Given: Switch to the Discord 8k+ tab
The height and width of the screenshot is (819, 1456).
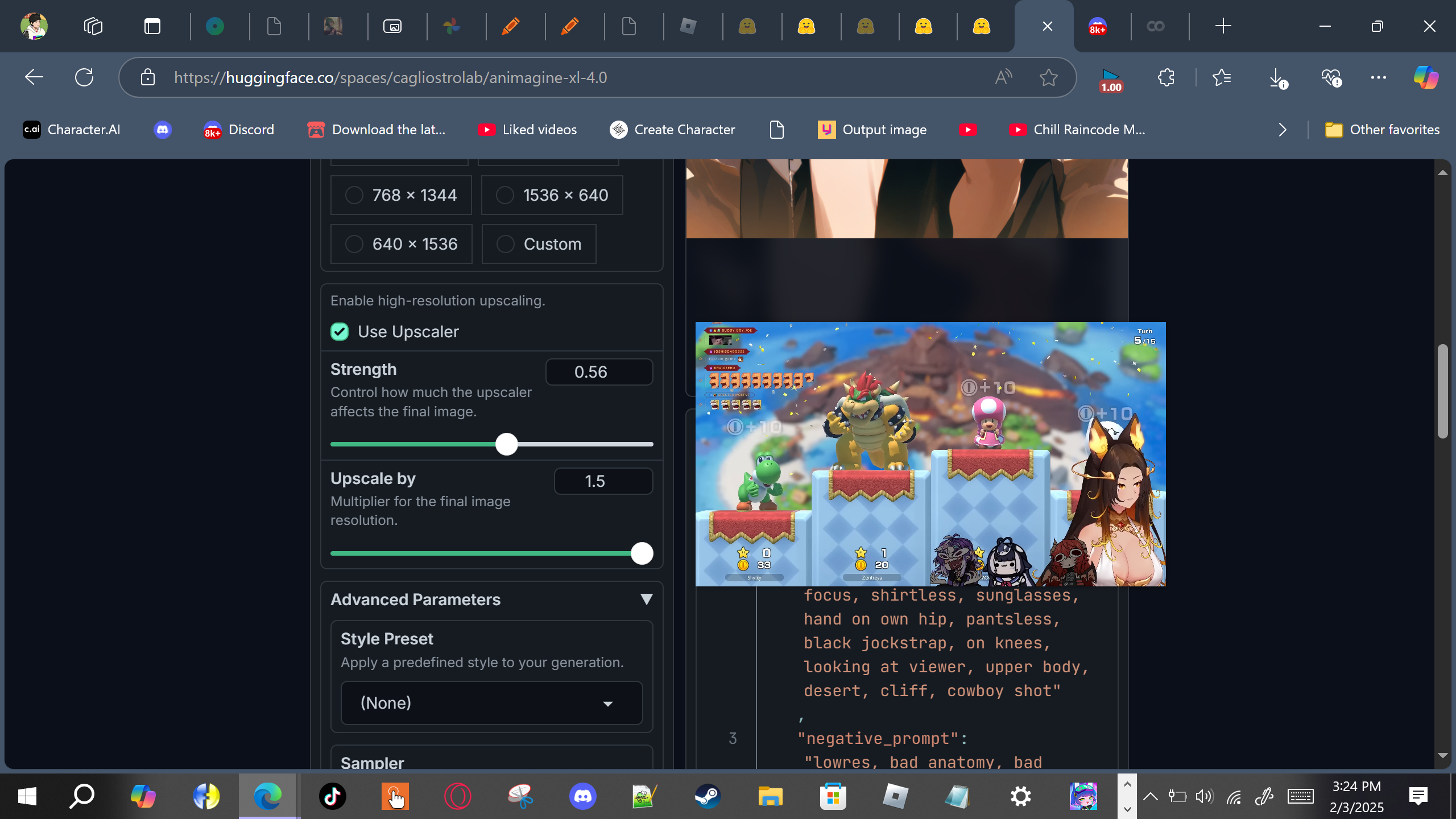Looking at the screenshot, I should [1098, 26].
